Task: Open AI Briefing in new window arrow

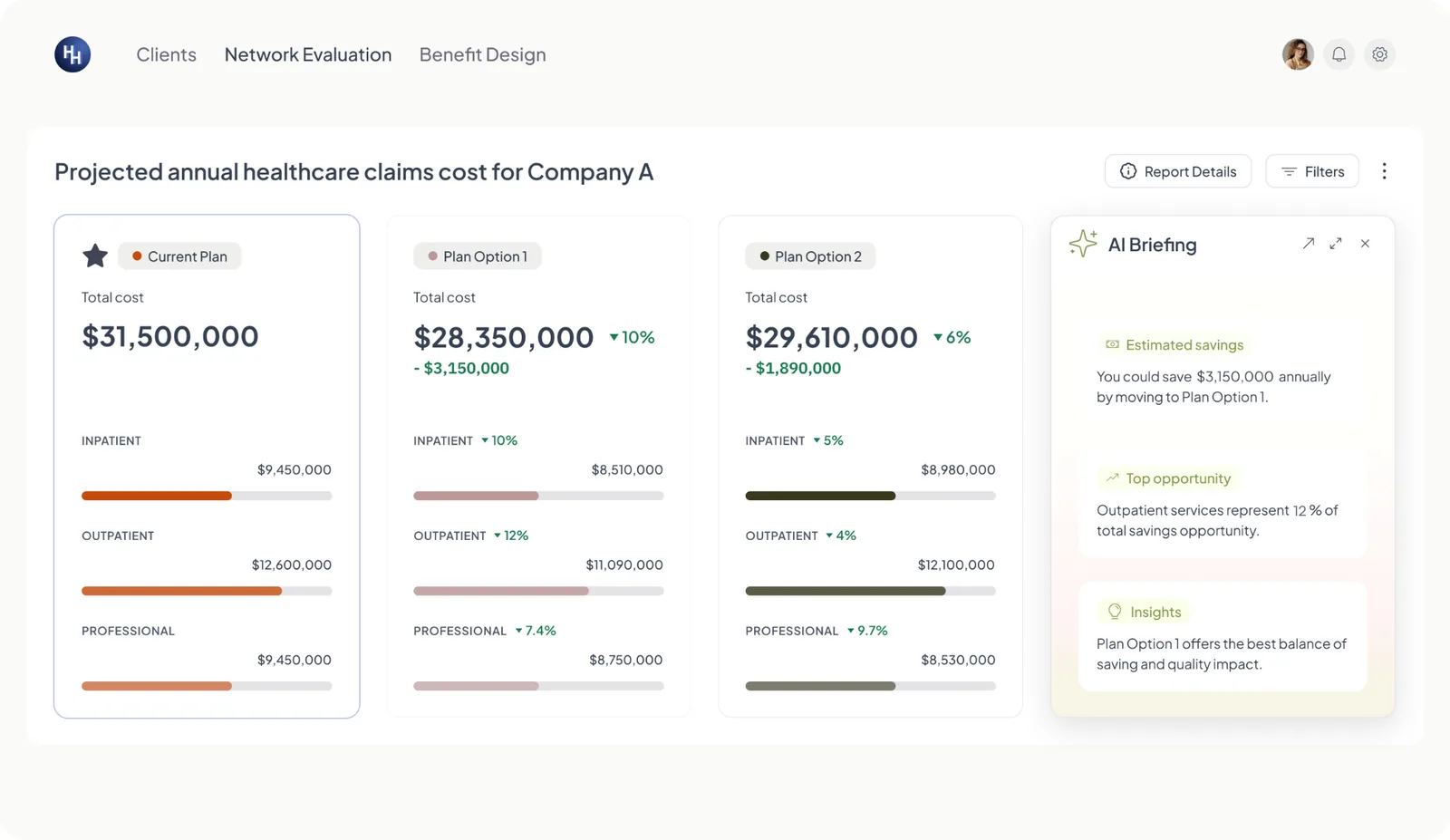Action: (1309, 243)
